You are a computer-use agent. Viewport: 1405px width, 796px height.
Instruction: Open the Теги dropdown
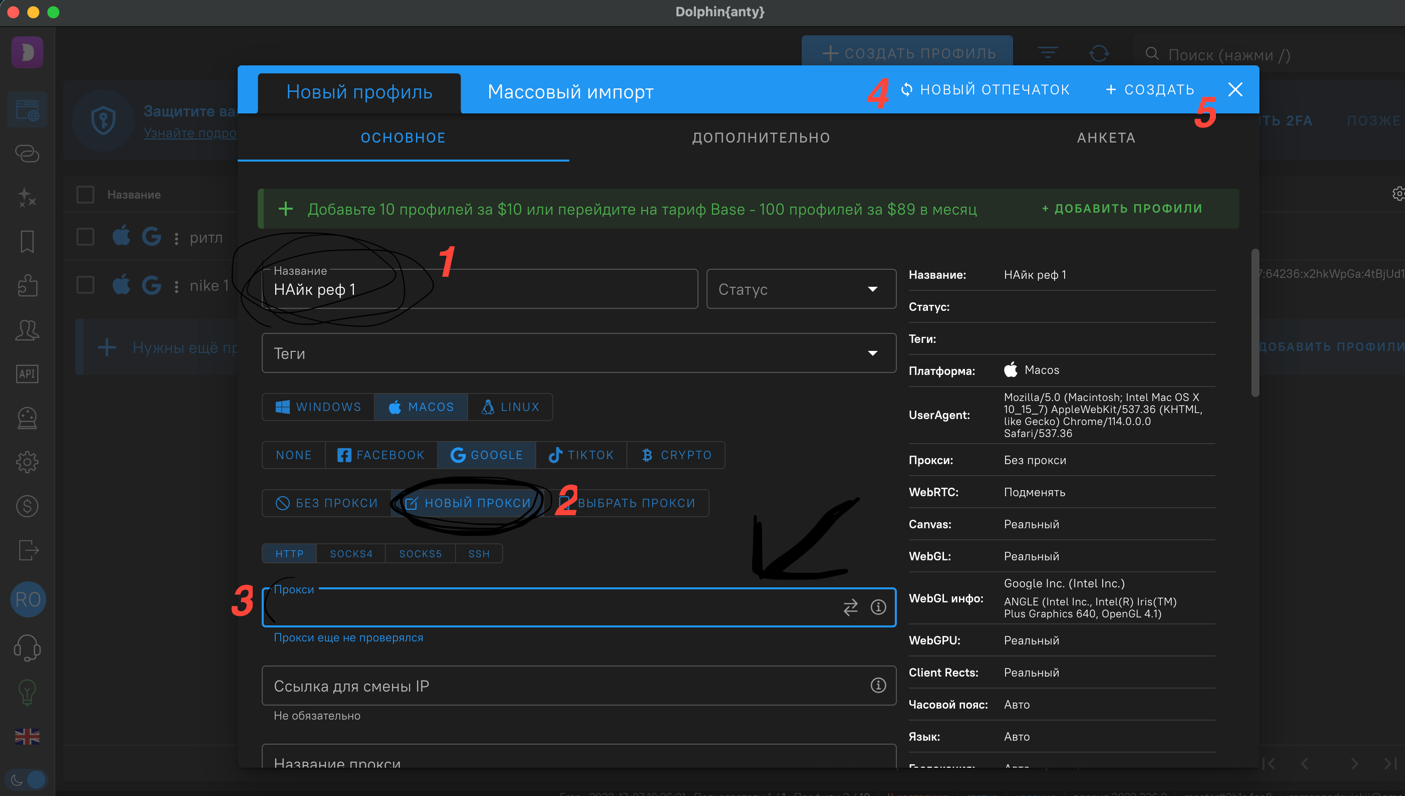pyautogui.click(x=579, y=353)
